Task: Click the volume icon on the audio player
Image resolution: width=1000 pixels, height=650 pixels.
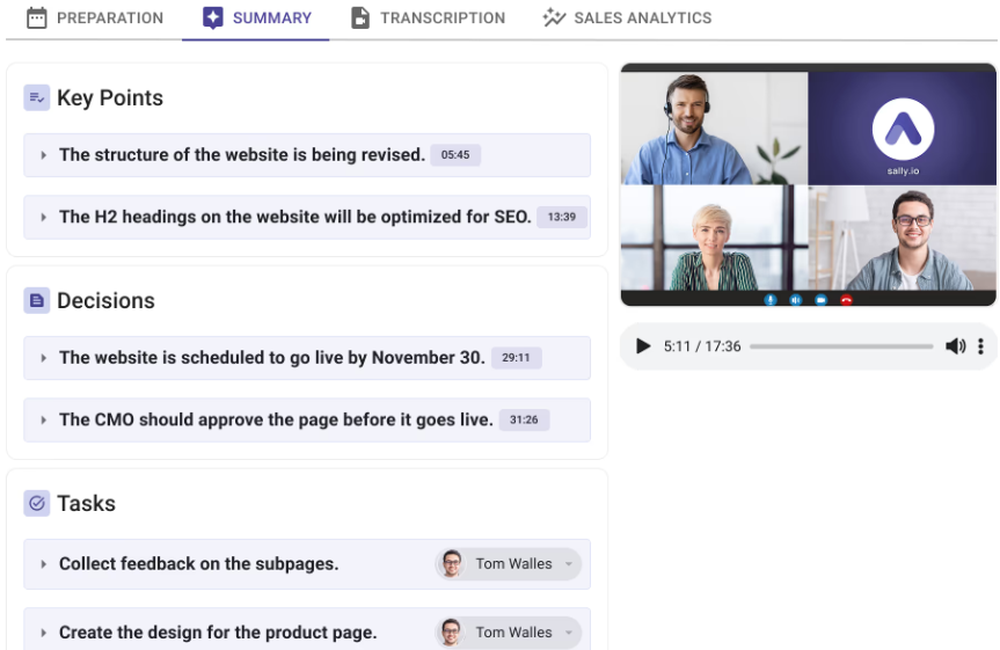Action: point(955,346)
